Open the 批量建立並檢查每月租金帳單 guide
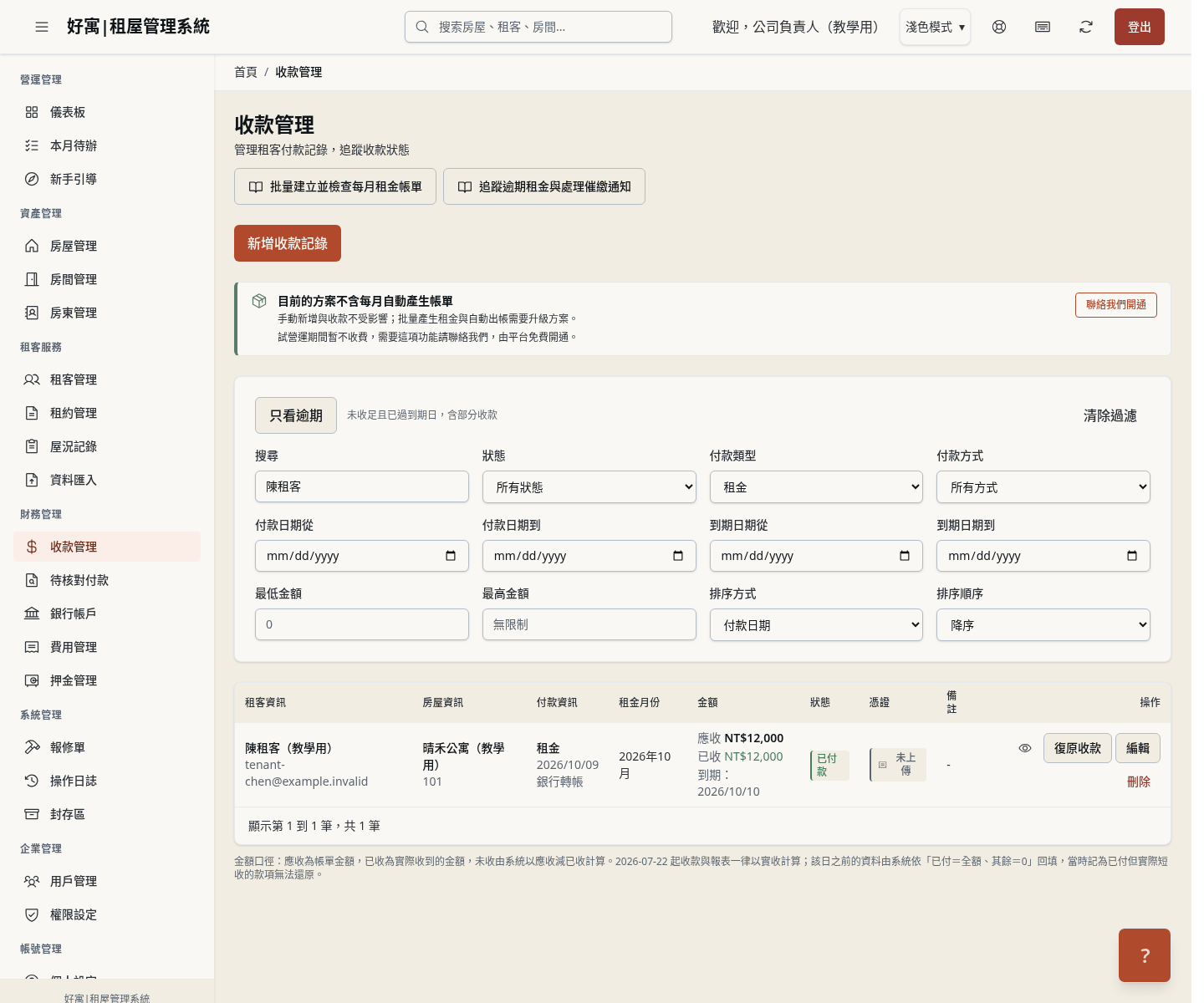 point(335,186)
